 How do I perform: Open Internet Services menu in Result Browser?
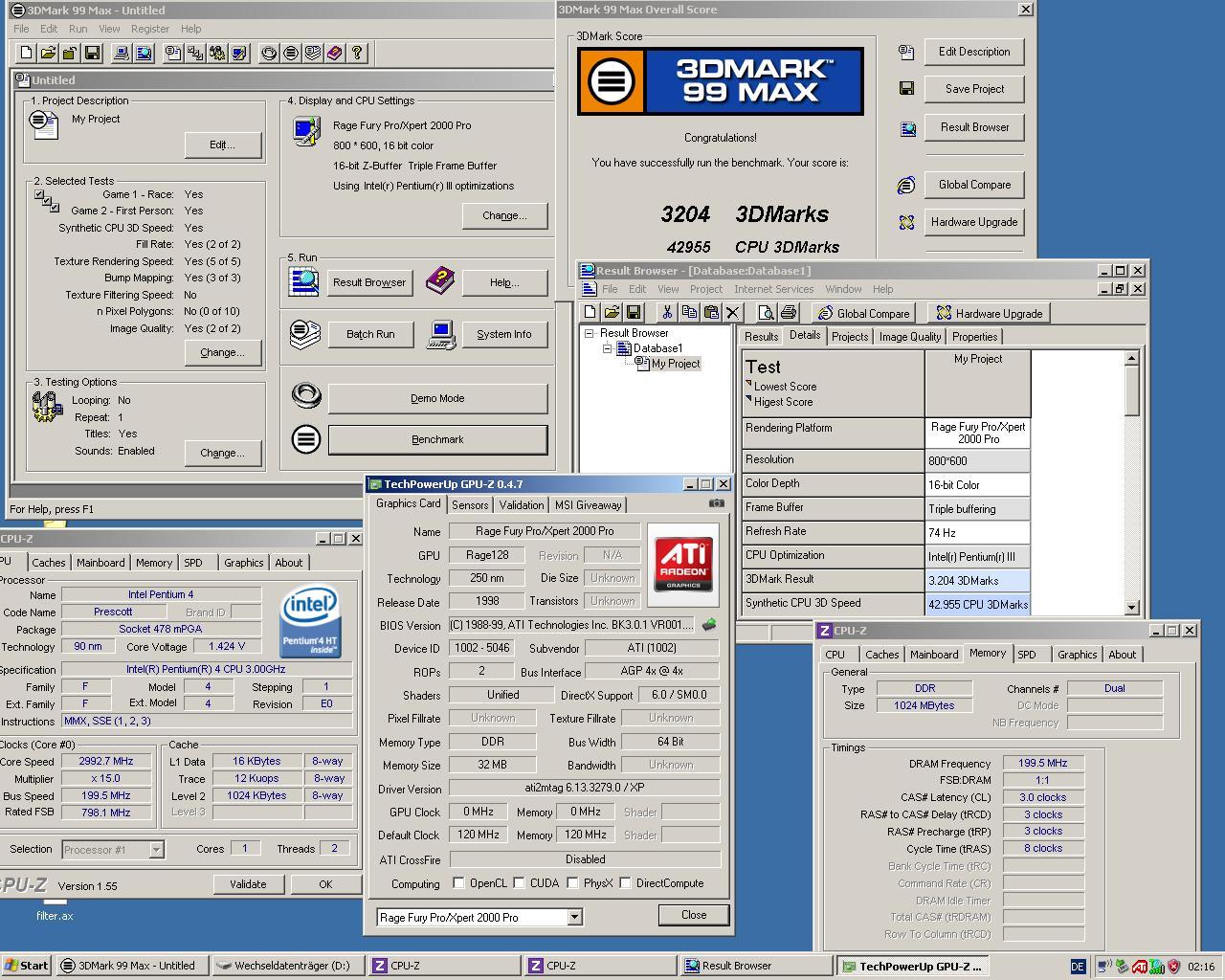click(x=773, y=289)
